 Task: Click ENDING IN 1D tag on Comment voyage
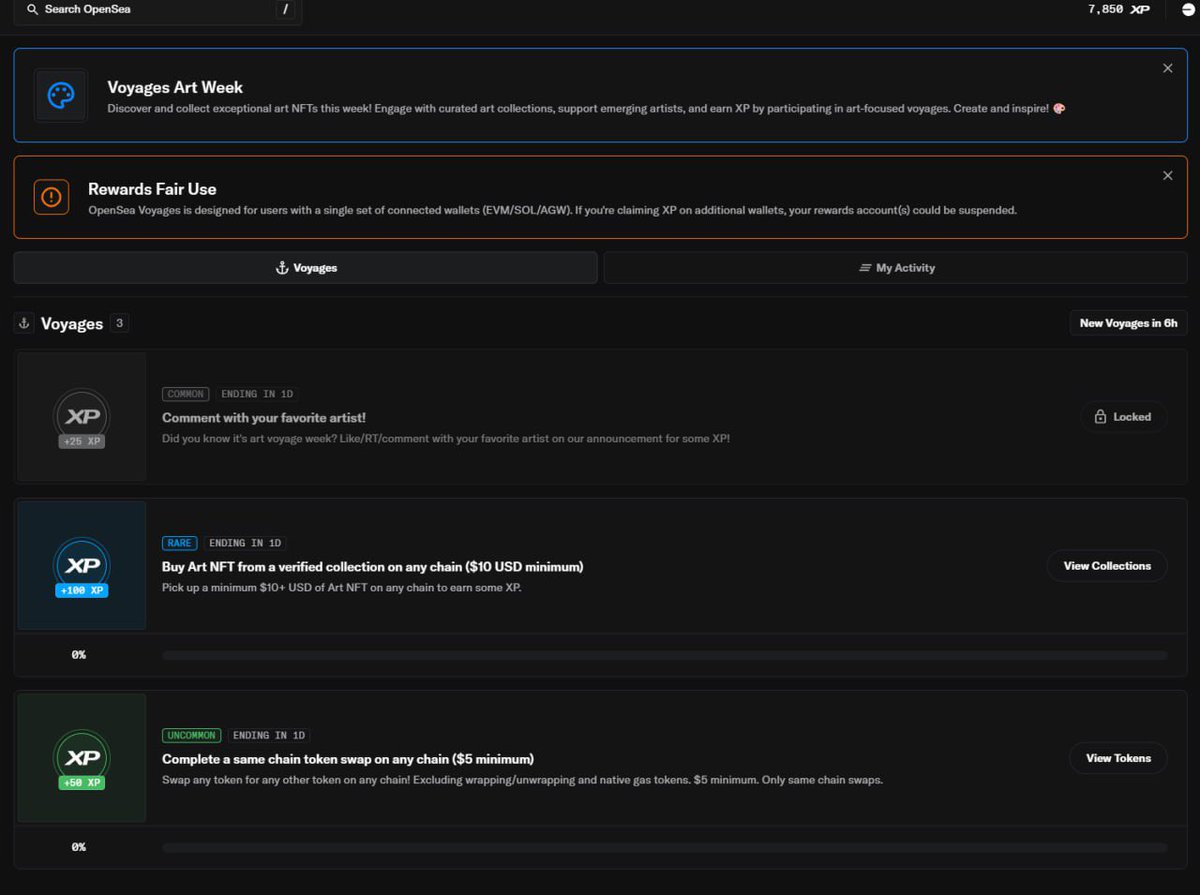click(x=257, y=394)
